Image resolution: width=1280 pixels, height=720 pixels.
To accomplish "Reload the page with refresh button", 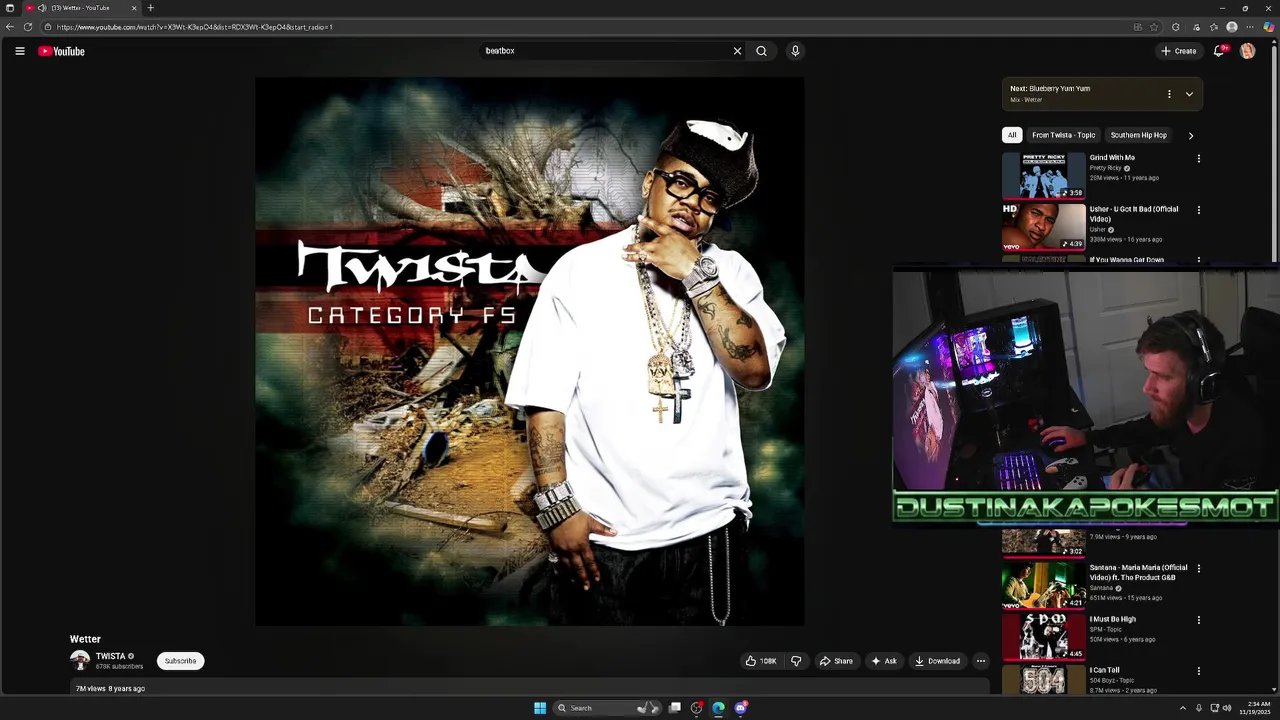I will coord(28,27).
